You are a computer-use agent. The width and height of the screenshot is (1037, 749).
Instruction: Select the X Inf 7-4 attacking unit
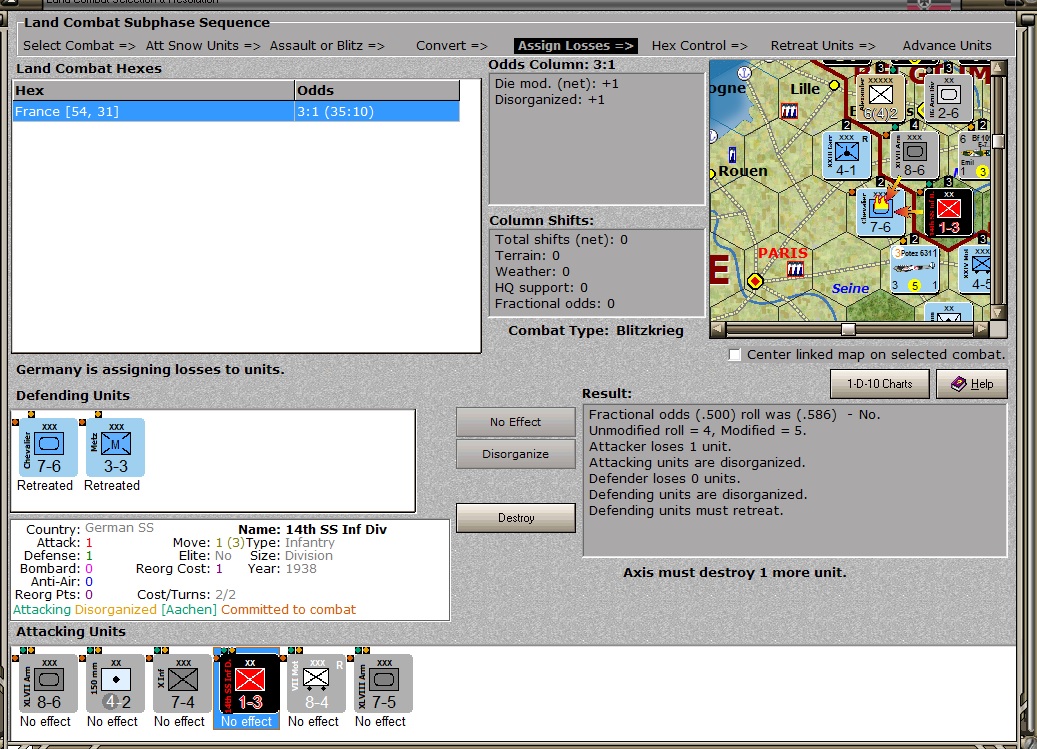pyautogui.click(x=183, y=684)
